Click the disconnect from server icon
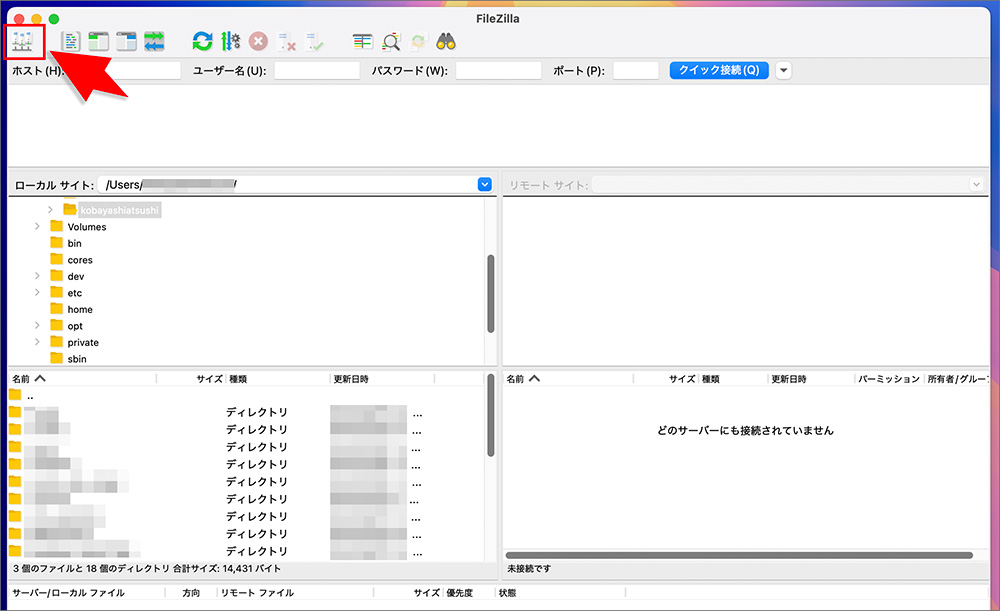 (286, 42)
